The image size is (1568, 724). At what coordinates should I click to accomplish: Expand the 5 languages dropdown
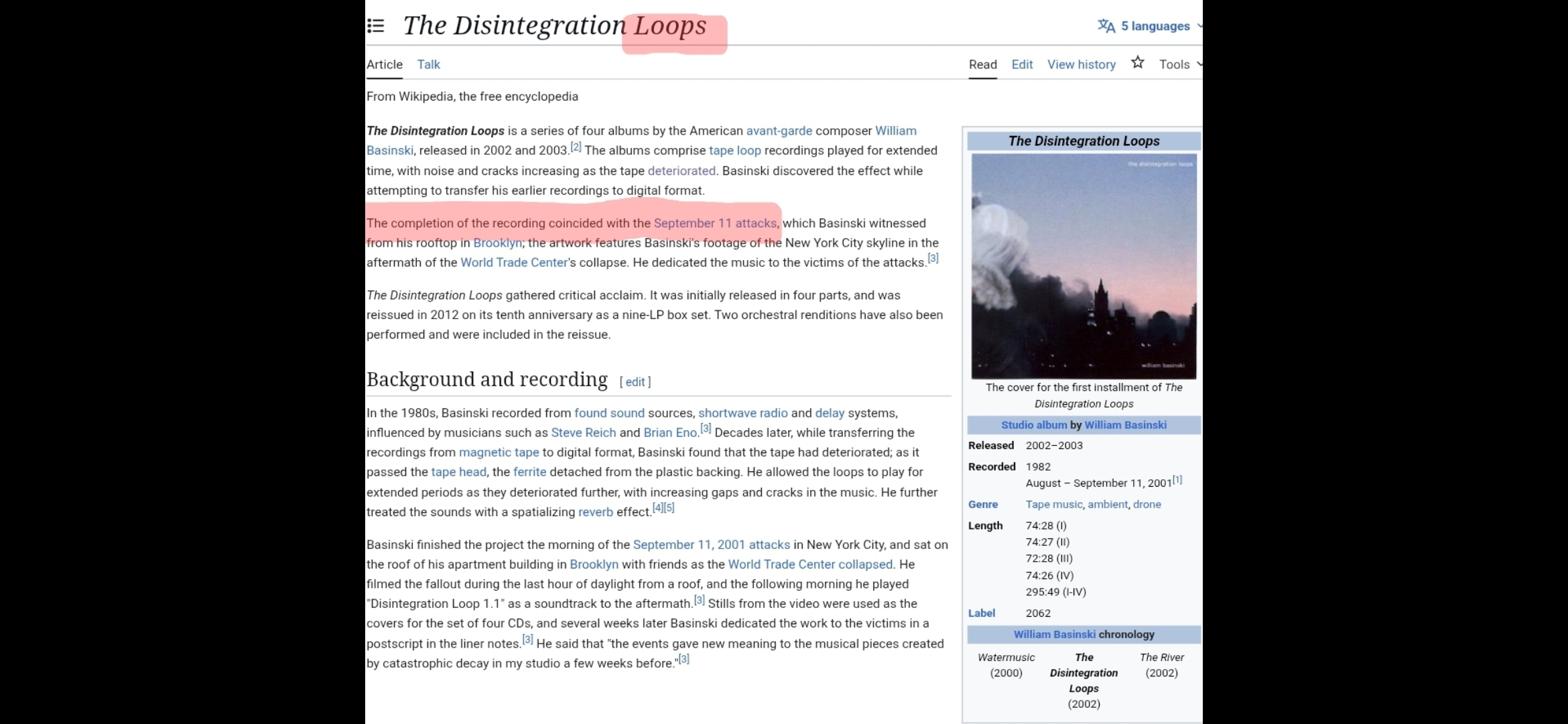point(1155,26)
